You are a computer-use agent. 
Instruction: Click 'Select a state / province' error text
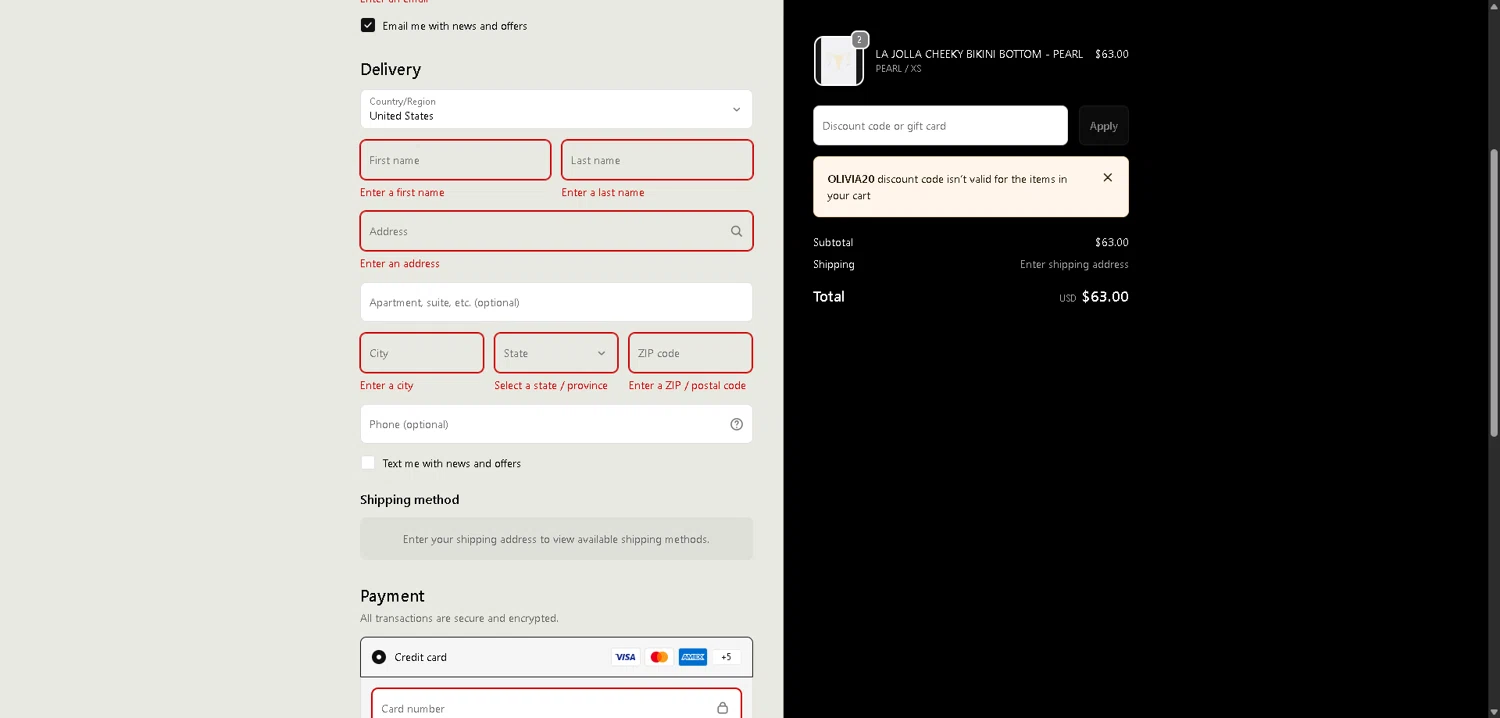(551, 386)
